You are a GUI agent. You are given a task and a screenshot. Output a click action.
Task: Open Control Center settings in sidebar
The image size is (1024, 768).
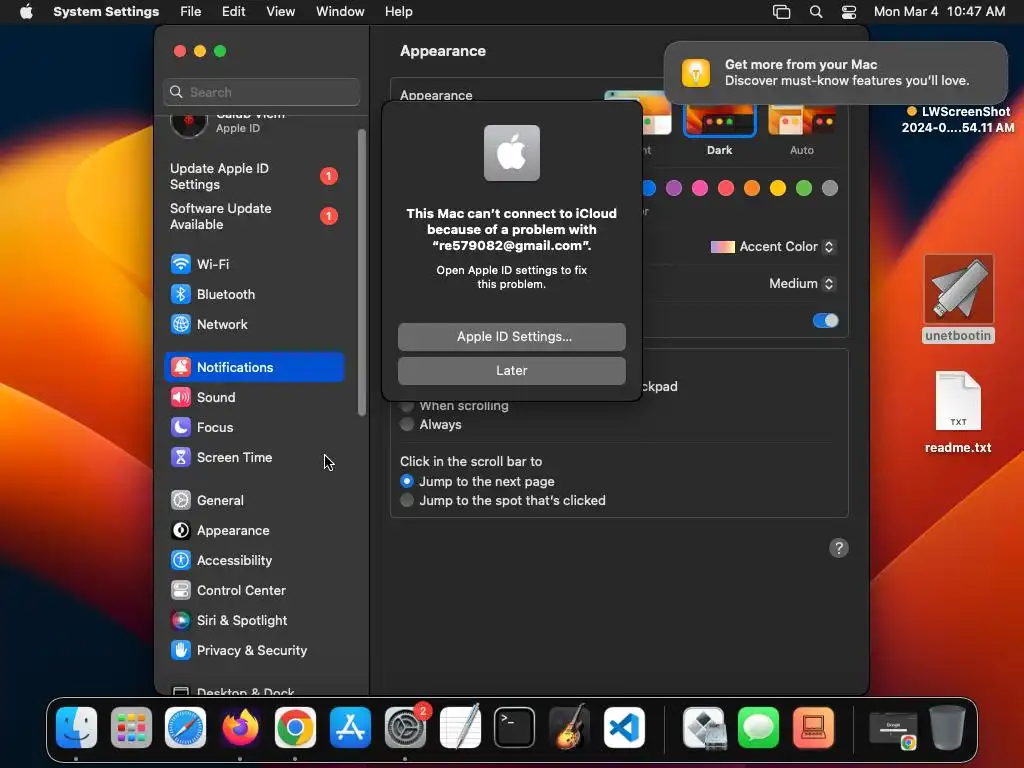(x=254, y=590)
